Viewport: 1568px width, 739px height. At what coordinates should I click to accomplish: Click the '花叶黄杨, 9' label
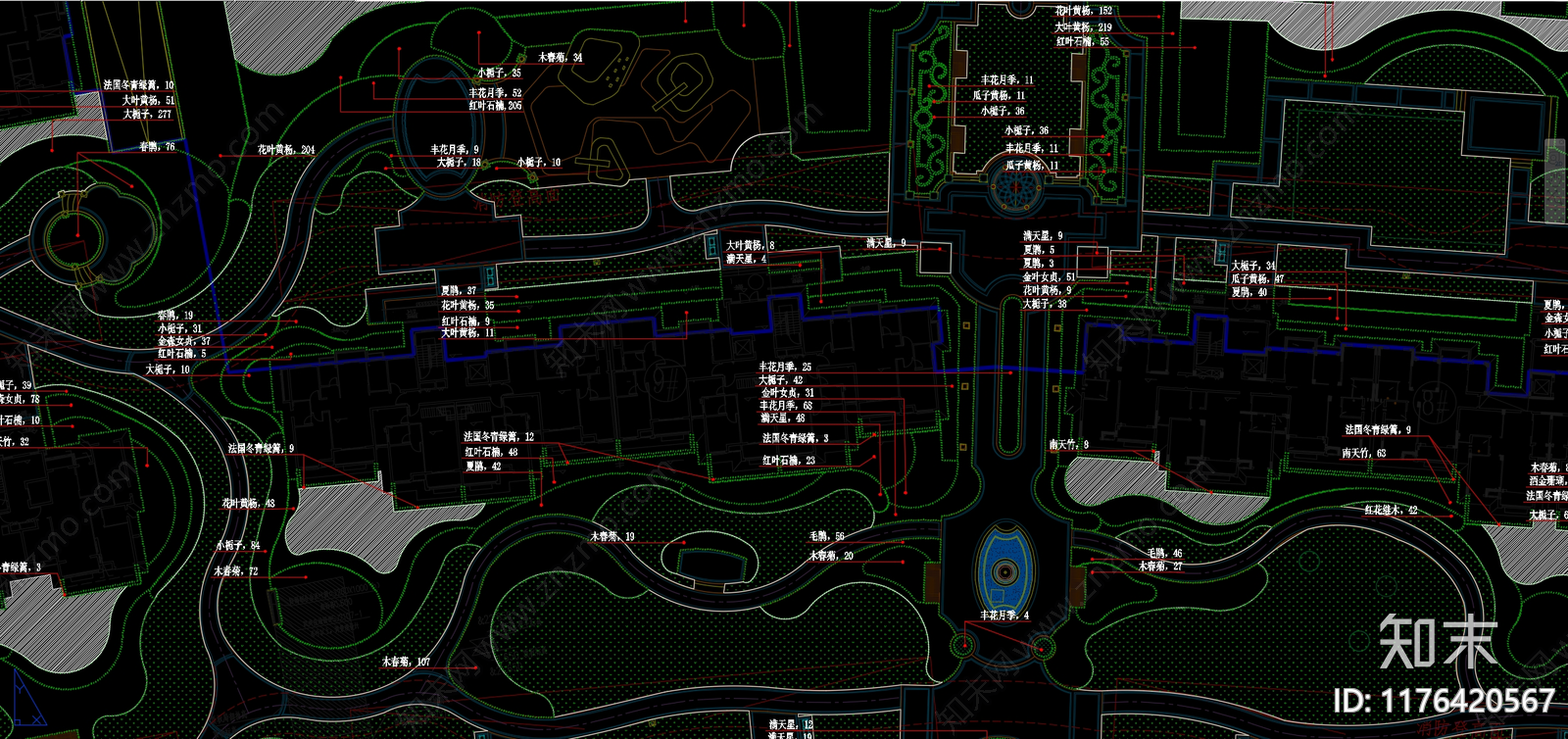pyautogui.click(x=1048, y=290)
